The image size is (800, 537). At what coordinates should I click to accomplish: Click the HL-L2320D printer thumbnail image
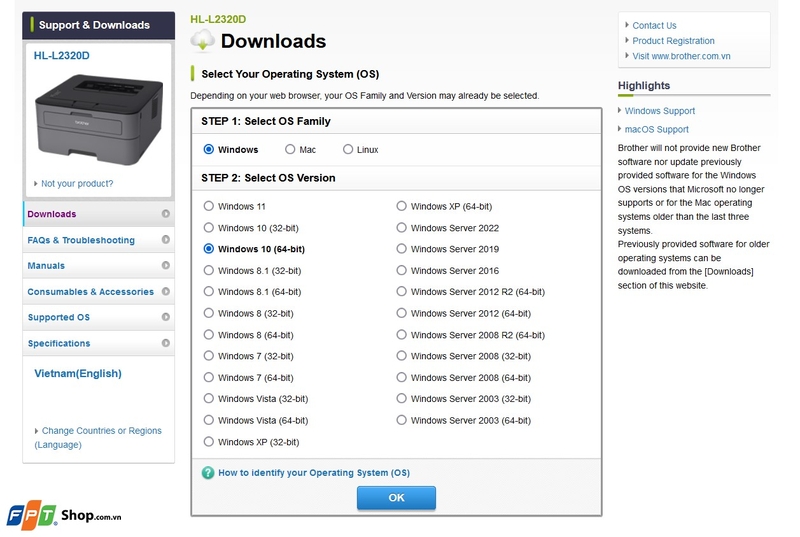pos(99,120)
